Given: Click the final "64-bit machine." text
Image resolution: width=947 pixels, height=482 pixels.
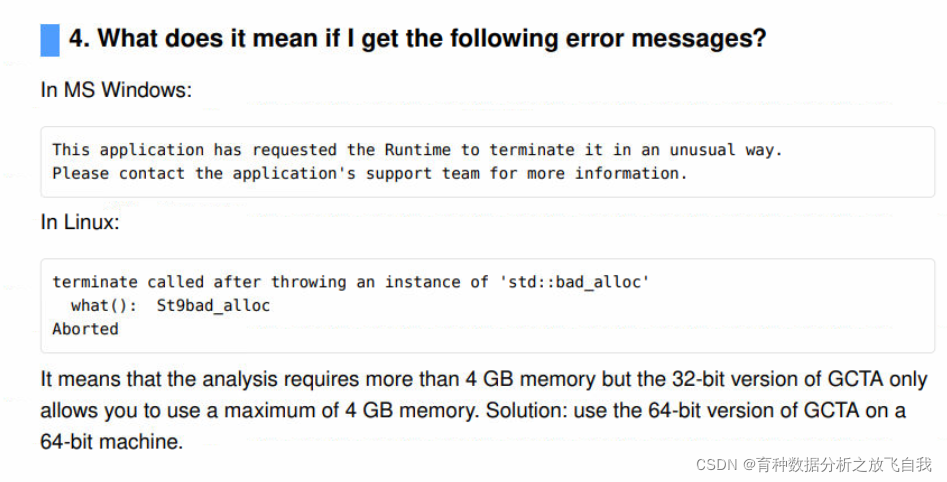Looking at the screenshot, I should (112, 441).
